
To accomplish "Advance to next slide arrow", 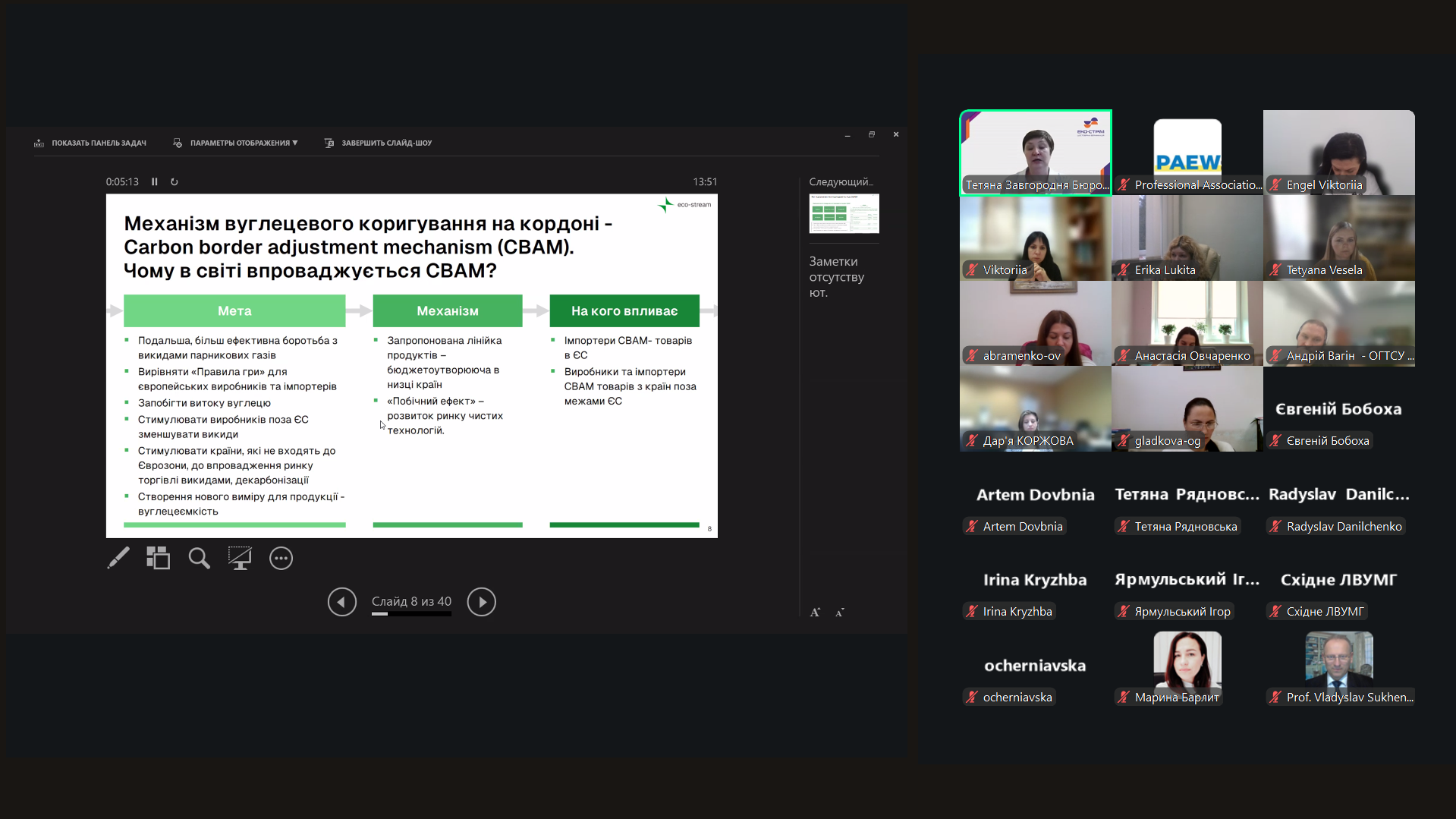I will point(481,602).
